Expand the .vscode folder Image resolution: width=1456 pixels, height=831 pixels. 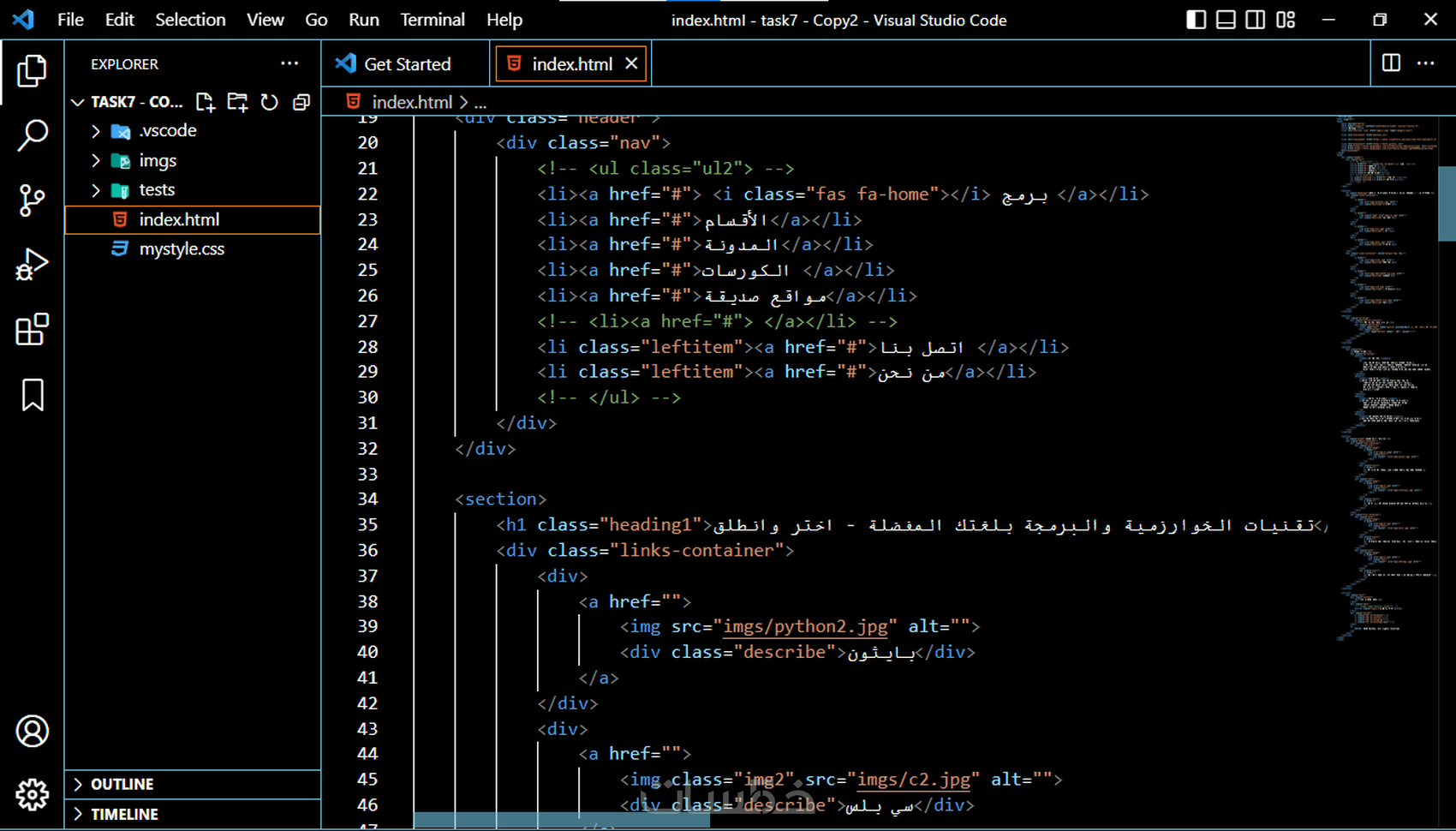click(x=96, y=131)
